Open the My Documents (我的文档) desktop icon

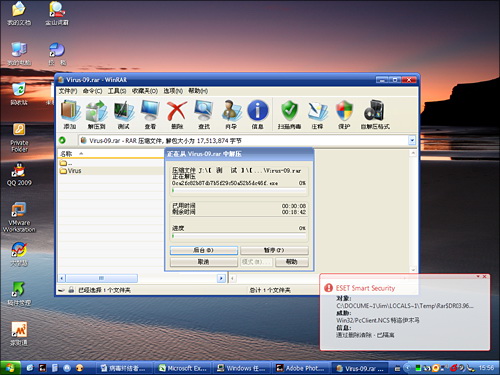tap(19, 14)
